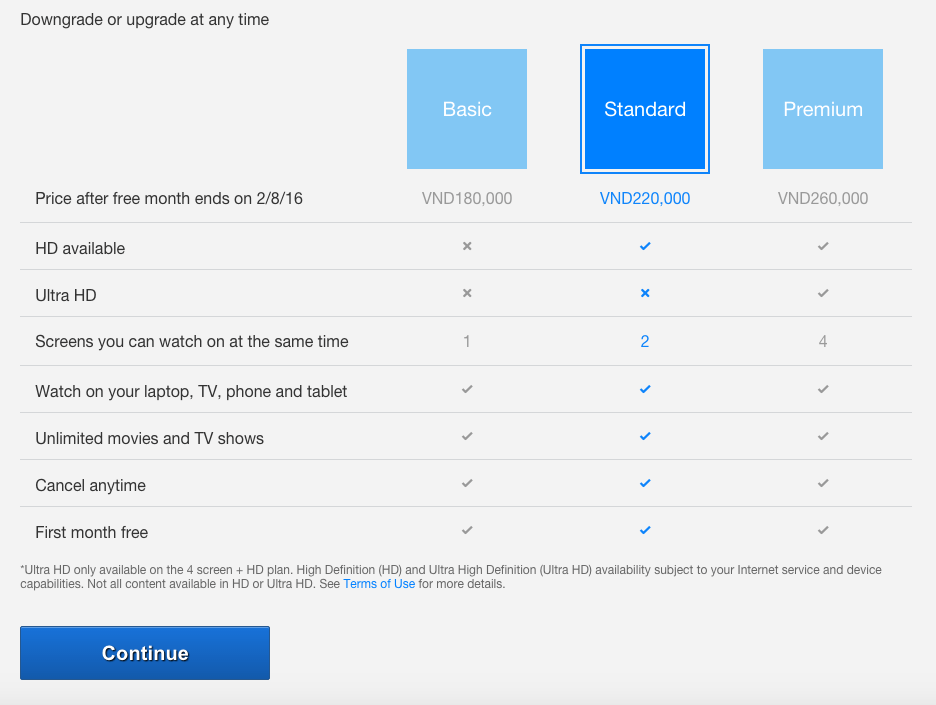This screenshot has width=936, height=705.
Task: Click the Premium checkmark for First month free
Action: click(823, 530)
